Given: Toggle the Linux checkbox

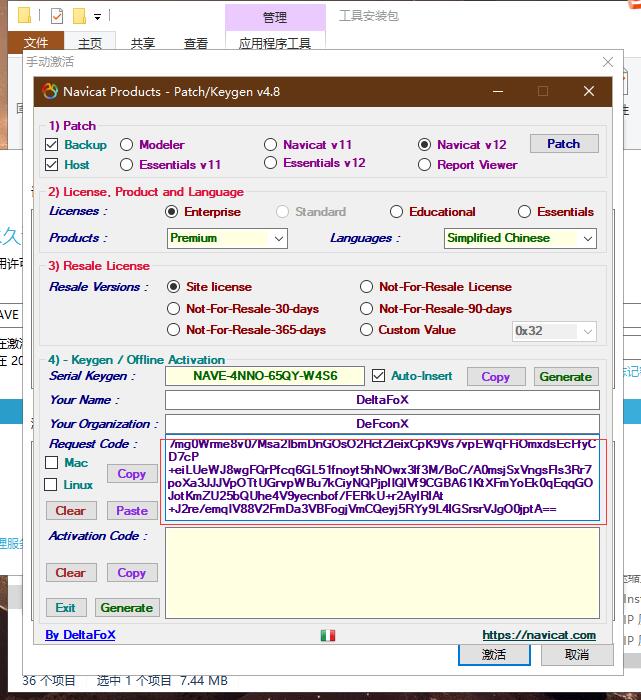Looking at the screenshot, I should 50,484.
